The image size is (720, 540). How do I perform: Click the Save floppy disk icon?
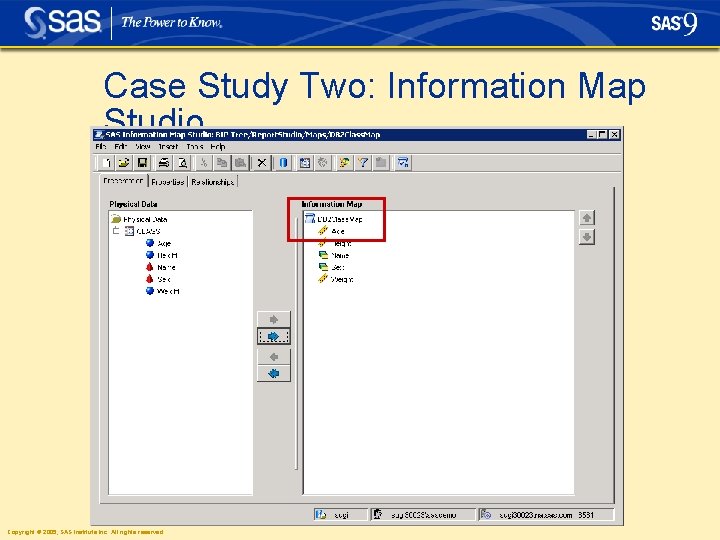[142, 163]
